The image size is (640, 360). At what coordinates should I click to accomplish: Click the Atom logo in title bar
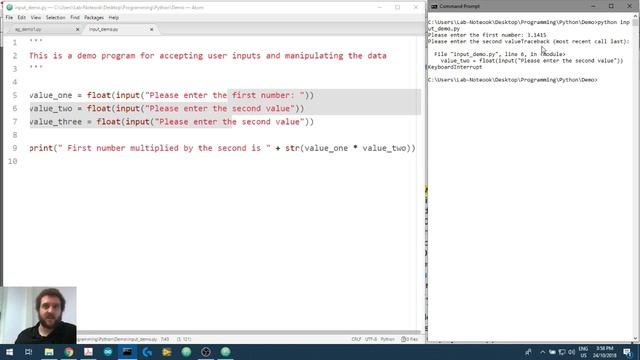tap(9, 7)
